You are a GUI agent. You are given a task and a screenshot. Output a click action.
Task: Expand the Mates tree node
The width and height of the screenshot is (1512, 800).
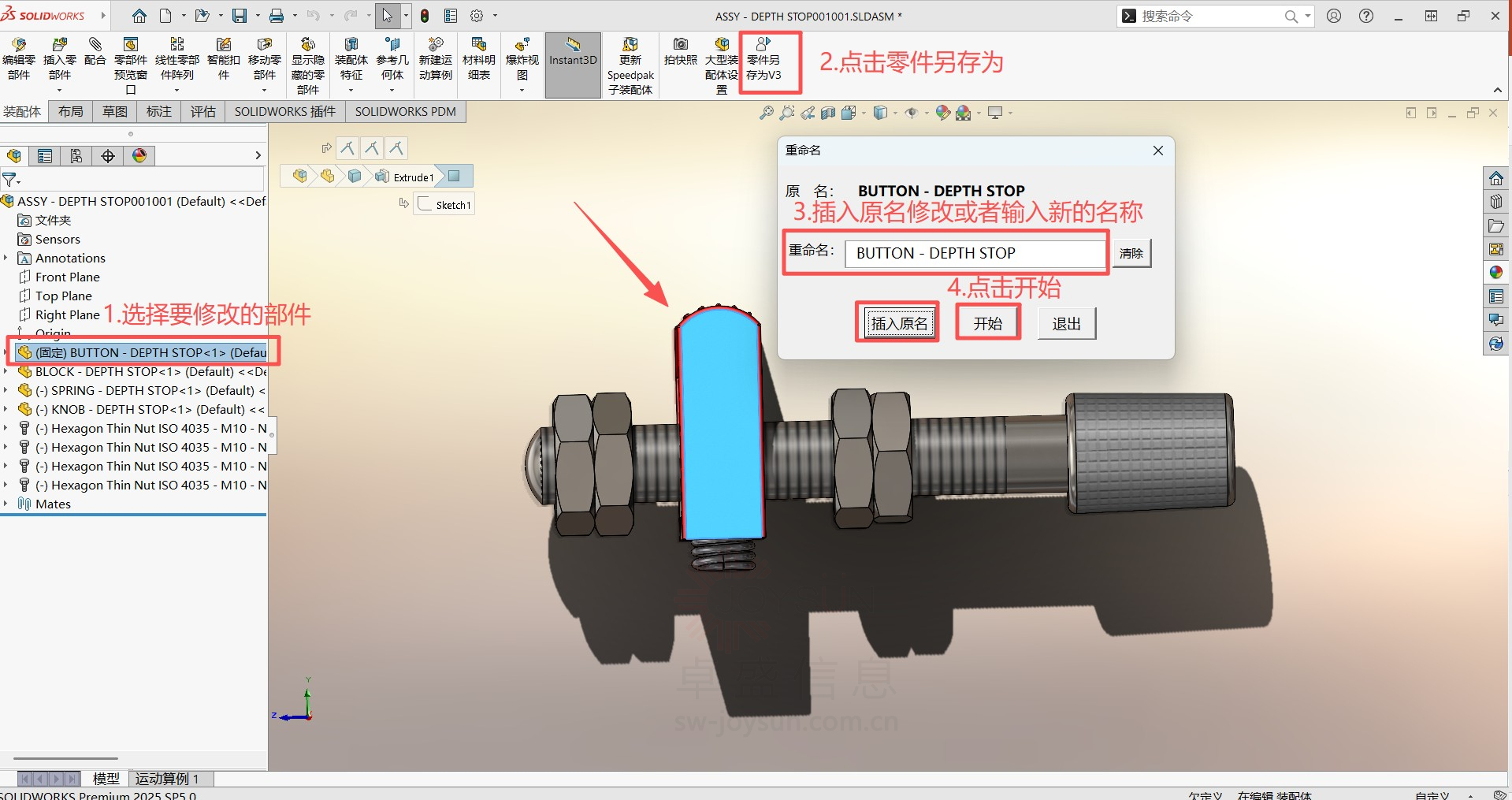click(6, 504)
